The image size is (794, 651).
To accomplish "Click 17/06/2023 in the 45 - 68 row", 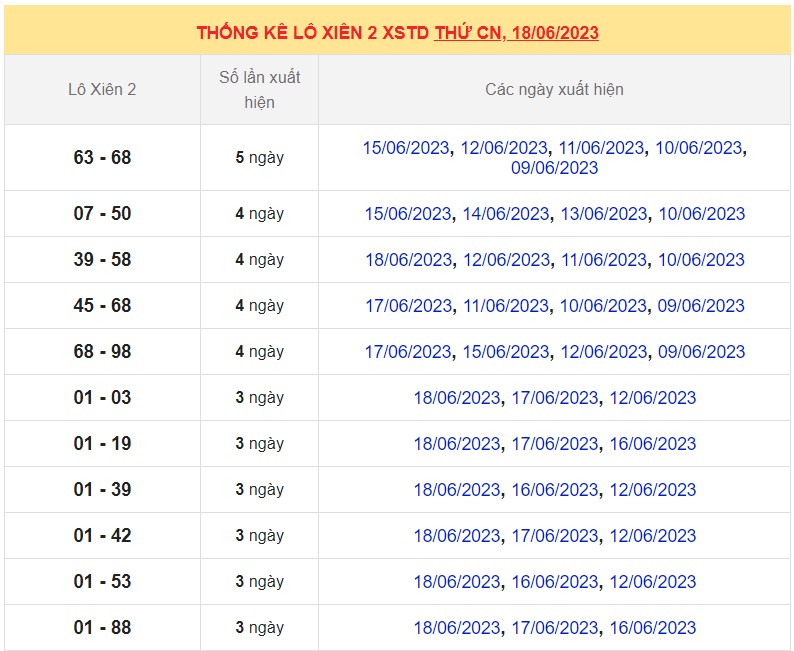I will [x=408, y=306].
